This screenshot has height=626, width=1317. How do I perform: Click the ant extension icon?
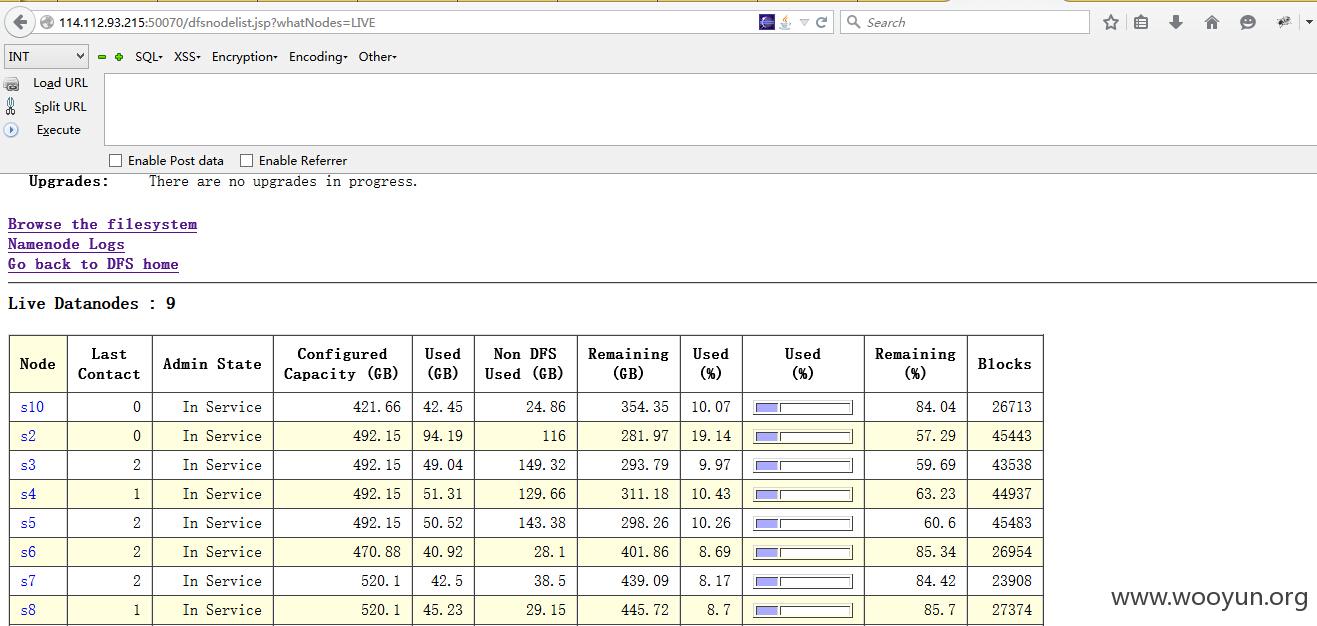point(1284,22)
